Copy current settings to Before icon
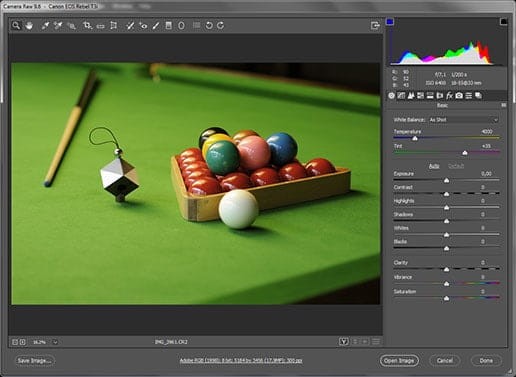Image resolution: width=516 pixels, height=377 pixels. (x=365, y=341)
